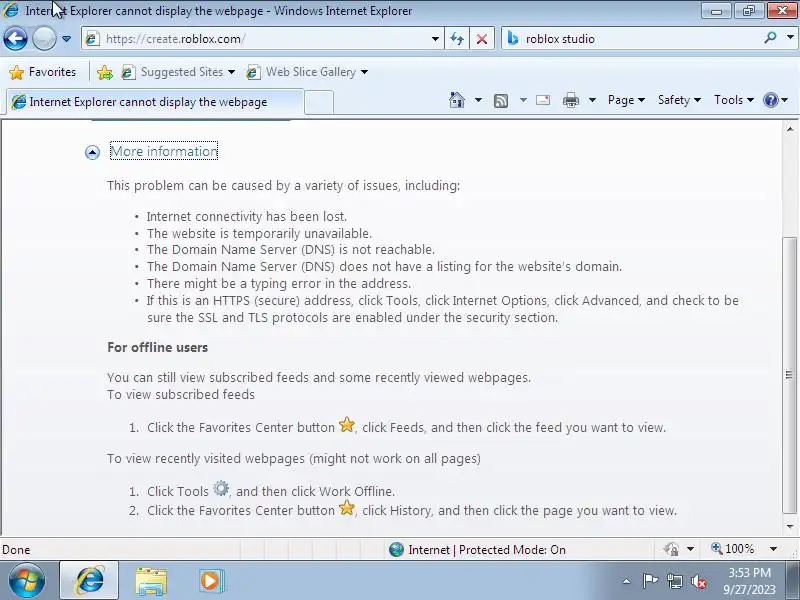This screenshot has height=600, width=800.
Task: Click the 'Done' status text
Action: click(16, 550)
